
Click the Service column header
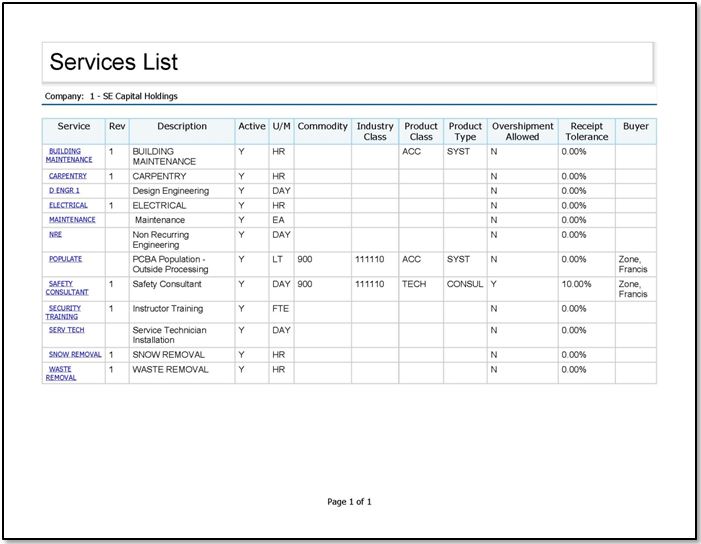73,127
